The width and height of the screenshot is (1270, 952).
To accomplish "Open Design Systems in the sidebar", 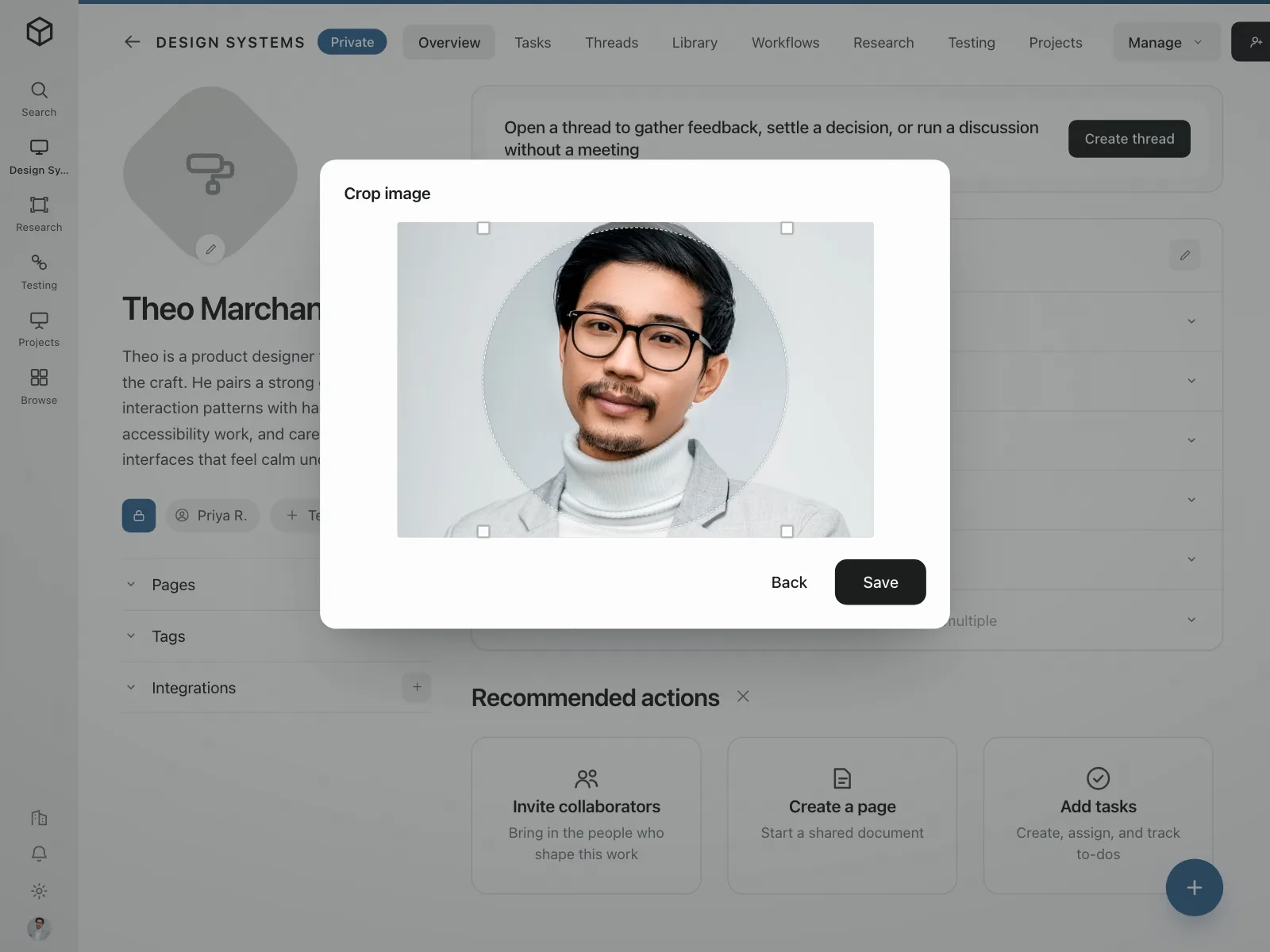I will click(x=39, y=157).
